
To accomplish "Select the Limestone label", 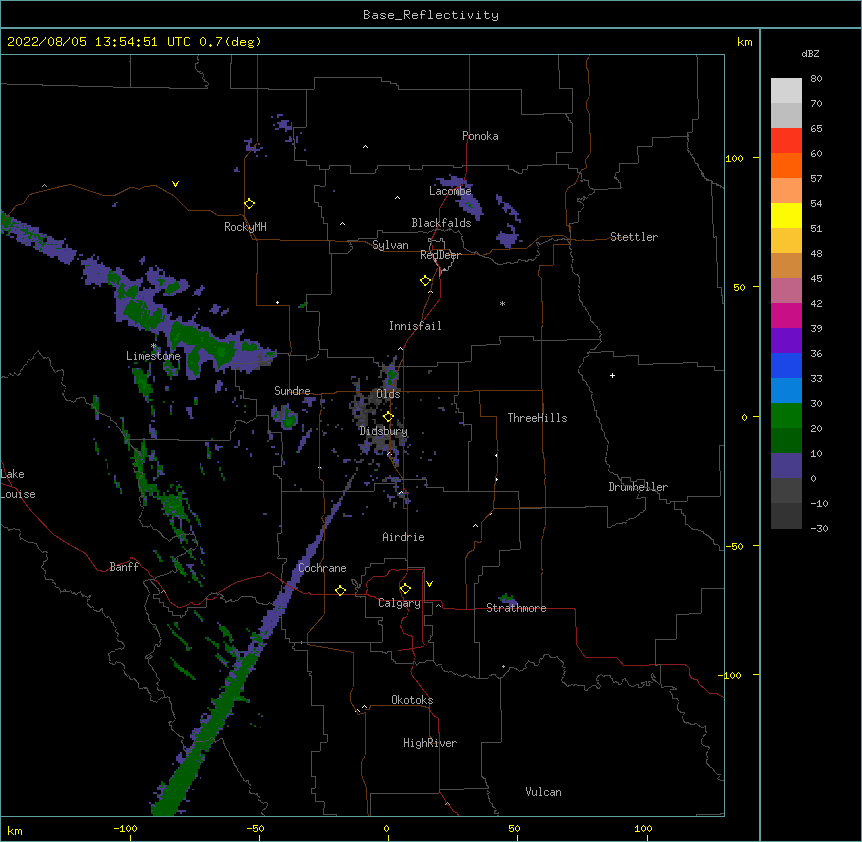I will pyautogui.click(x=153, y=356).
